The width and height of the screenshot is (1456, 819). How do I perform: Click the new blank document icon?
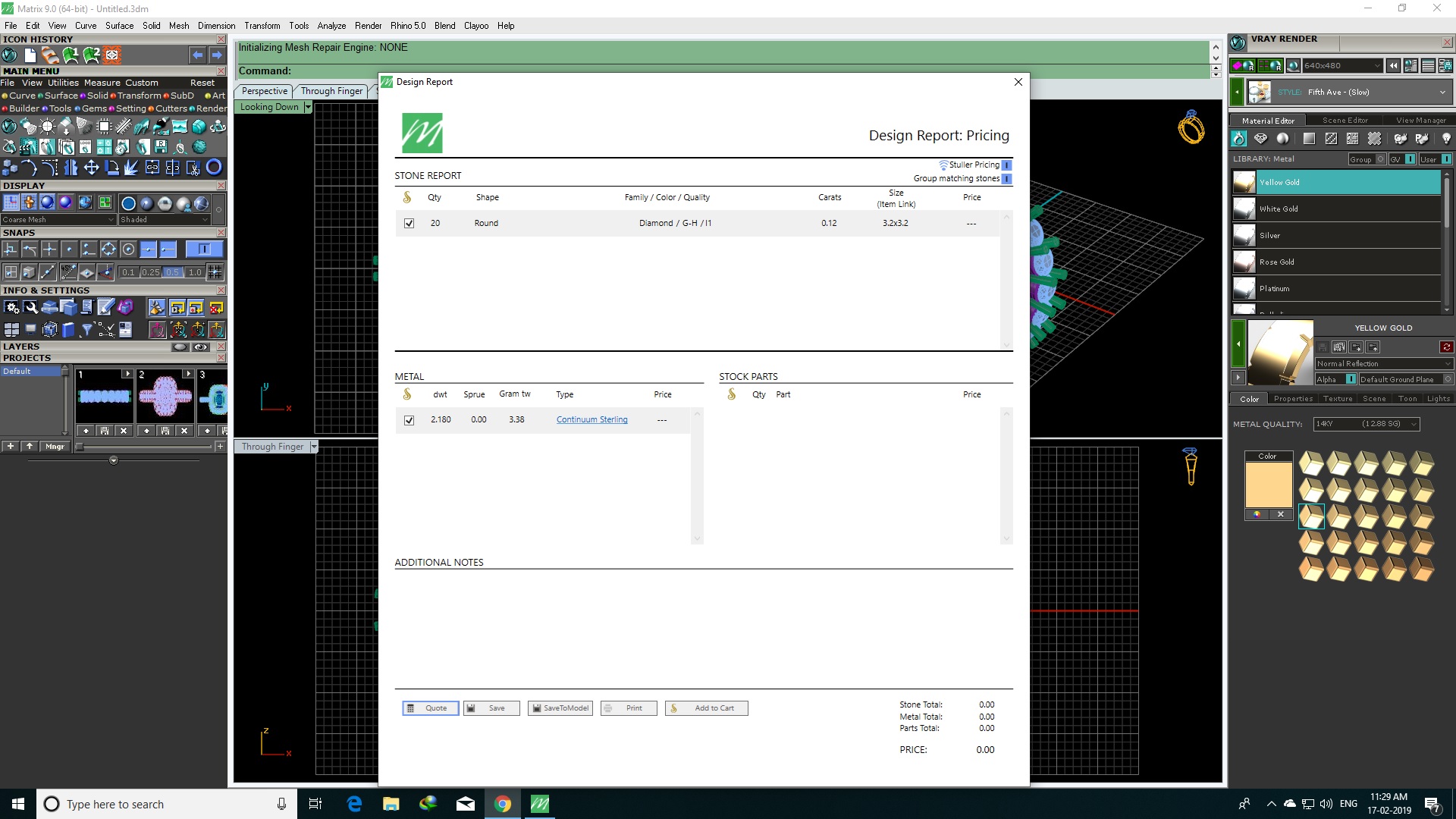point(30,55)
